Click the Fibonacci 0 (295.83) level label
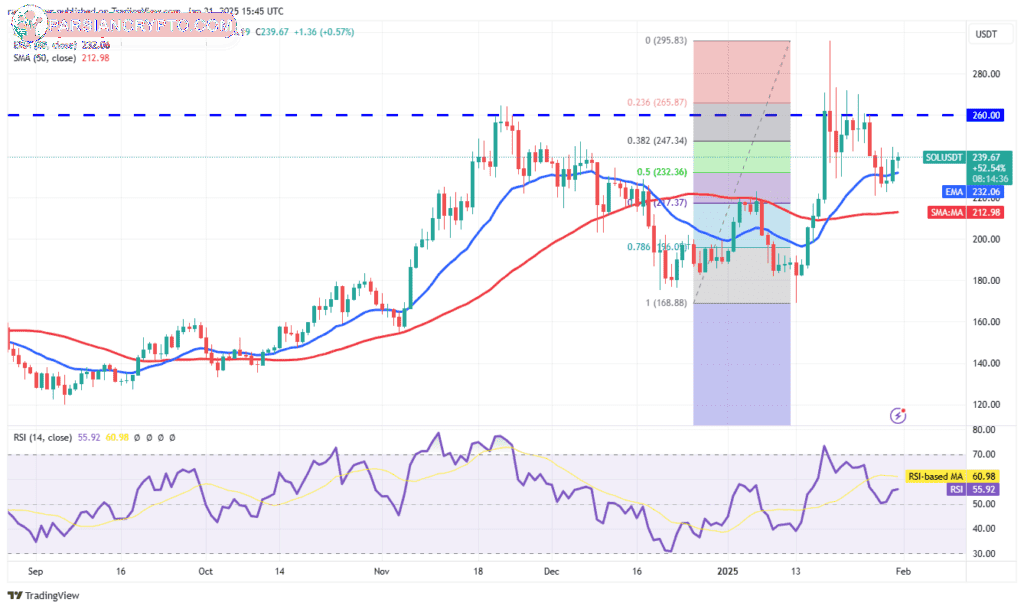This screenshot has height=609, width=1024. (x=665, y=40)
